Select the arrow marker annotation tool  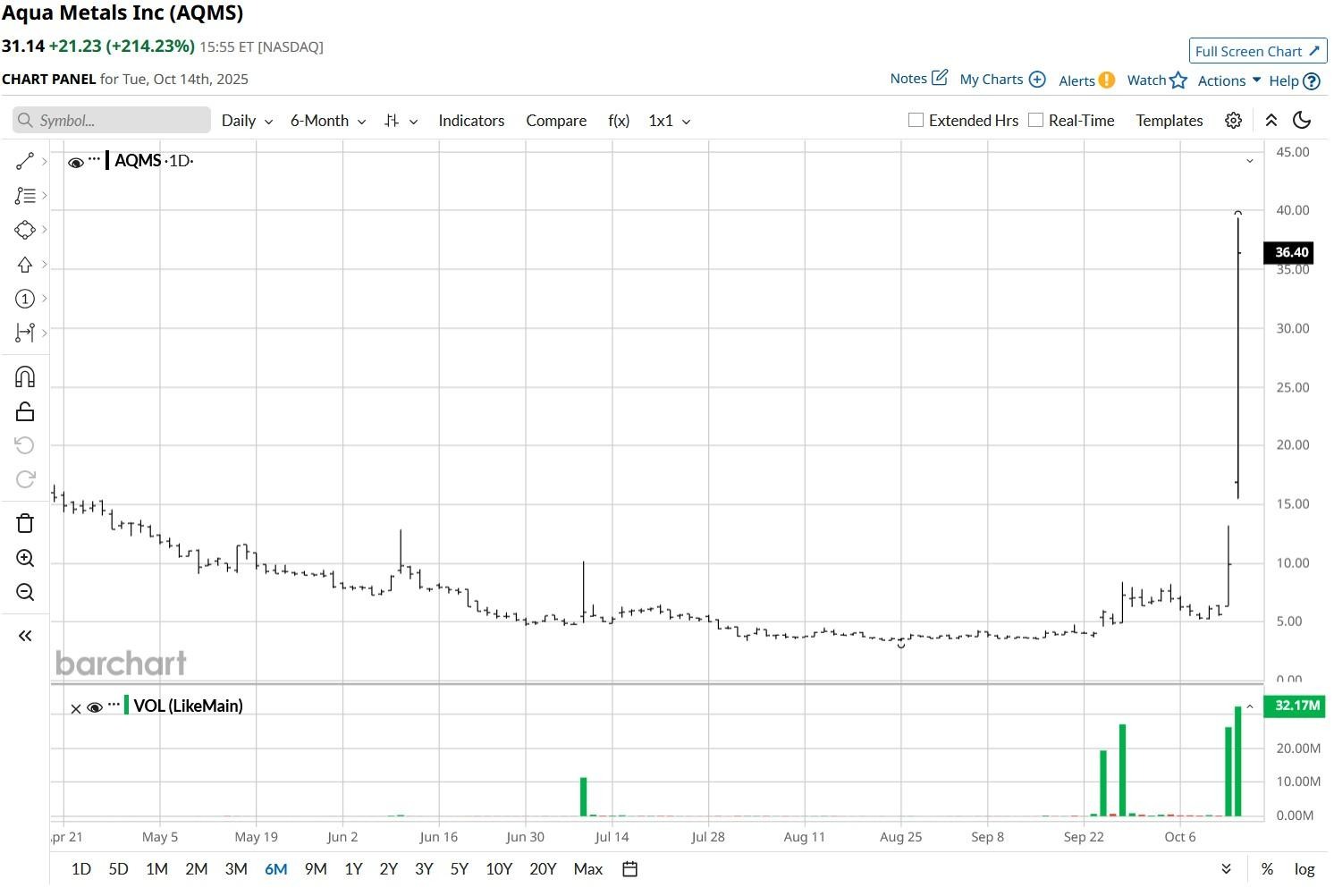[24, 265]
